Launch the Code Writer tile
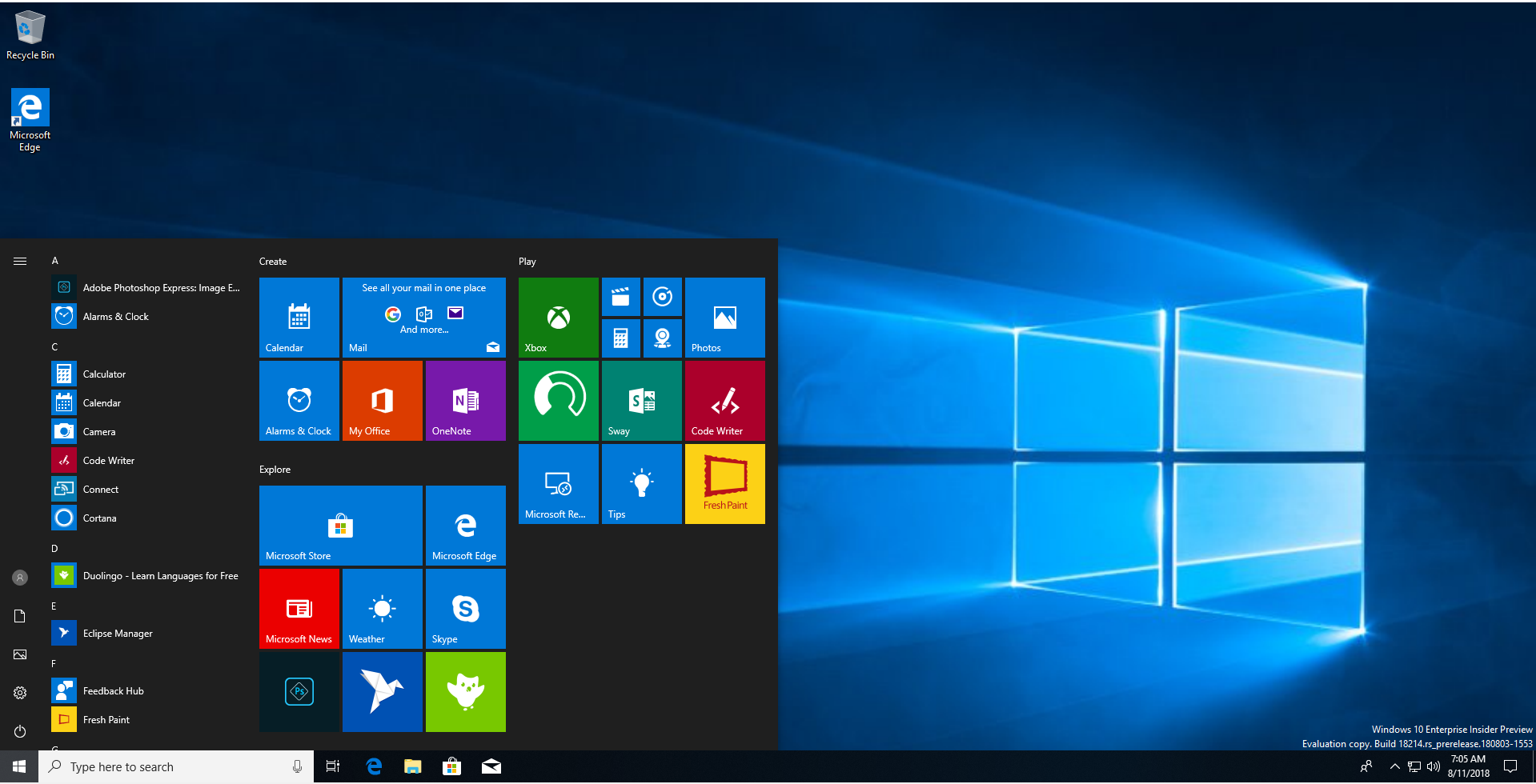This screenshot has width=1536, height=784. (x=725, y=401)
